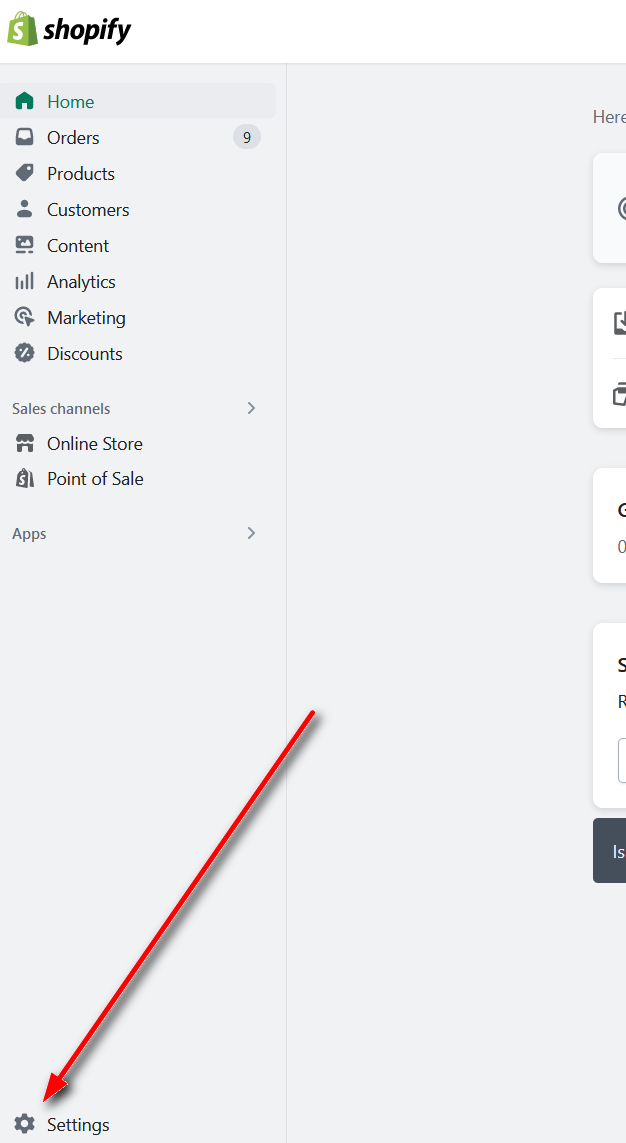This screenshot has width=626, height=1143.
Task: Open the Customers person icon
Action: point(25,209)
